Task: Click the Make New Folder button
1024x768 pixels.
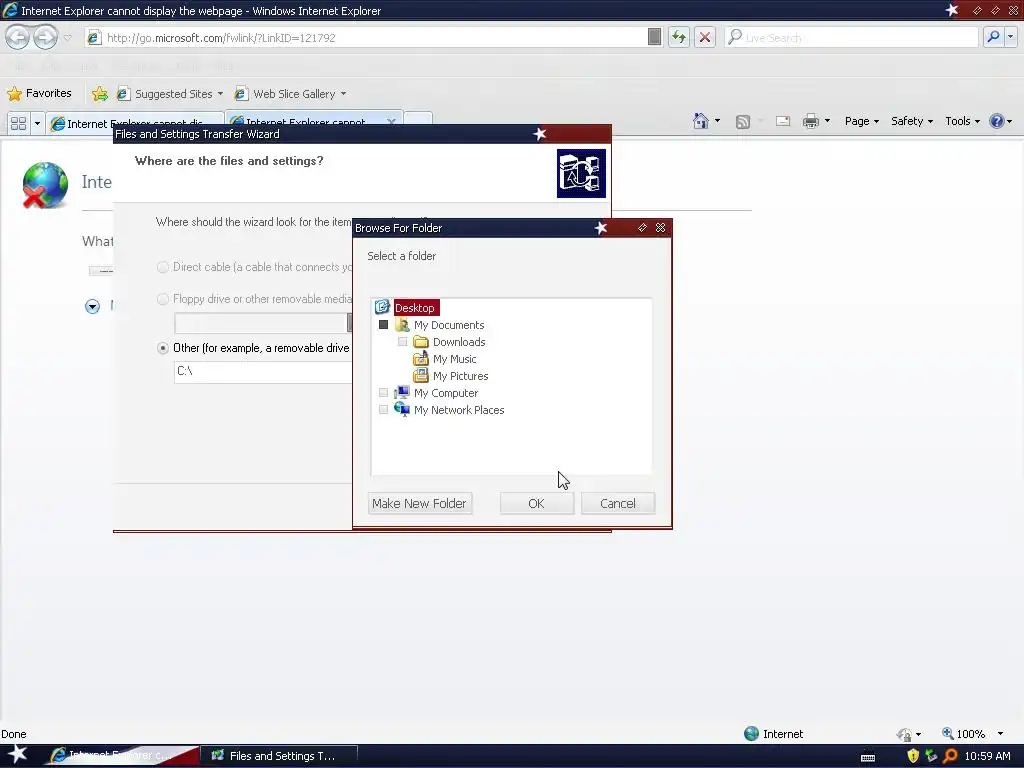Action: (419, 504)
